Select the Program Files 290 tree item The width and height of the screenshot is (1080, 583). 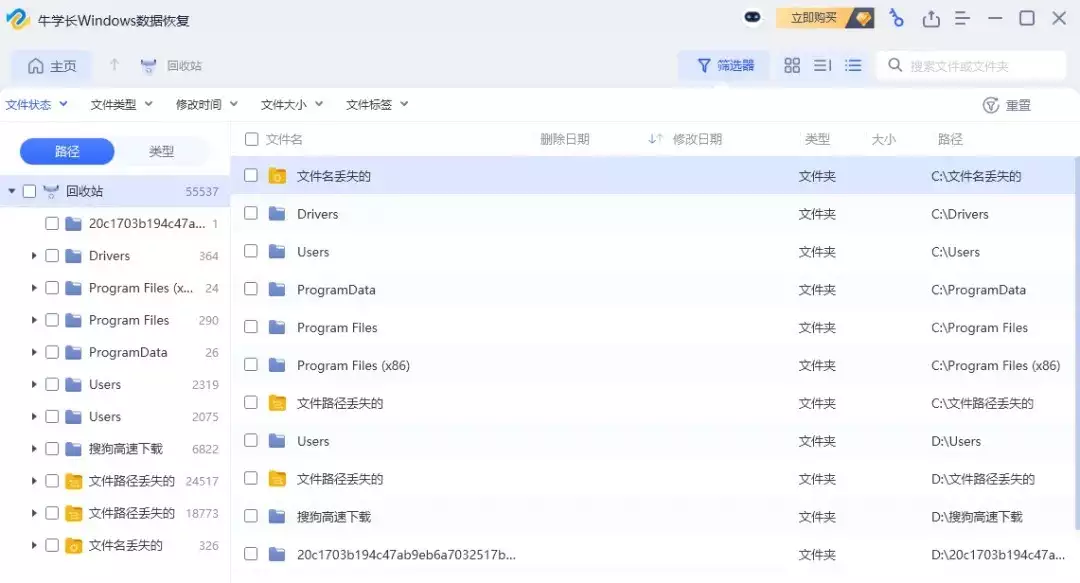pos(114,320)
